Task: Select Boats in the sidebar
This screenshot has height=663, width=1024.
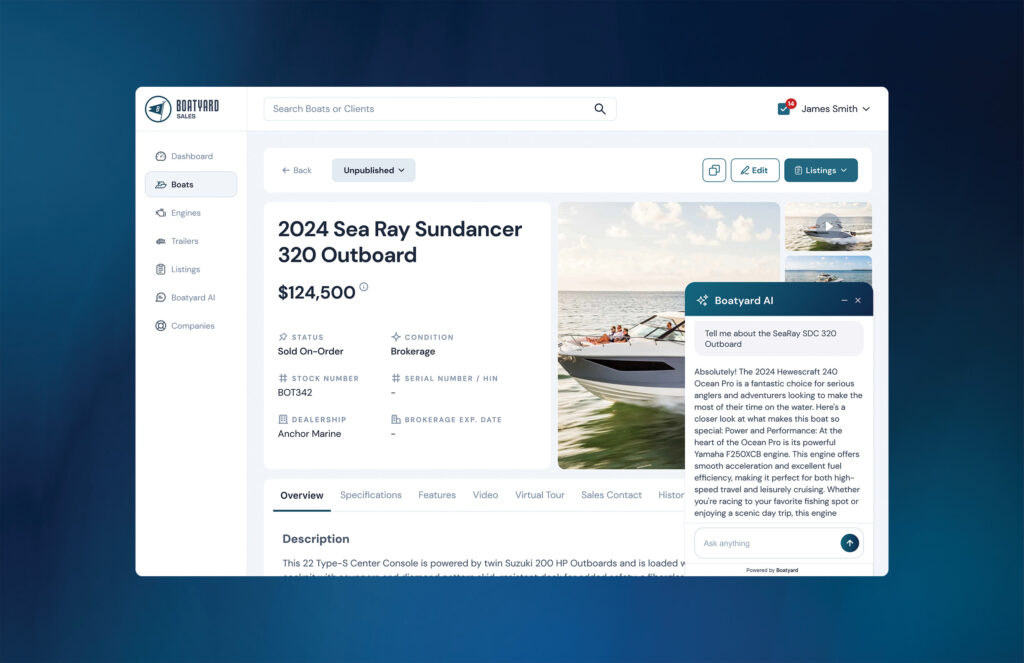Action: (191, 184)
